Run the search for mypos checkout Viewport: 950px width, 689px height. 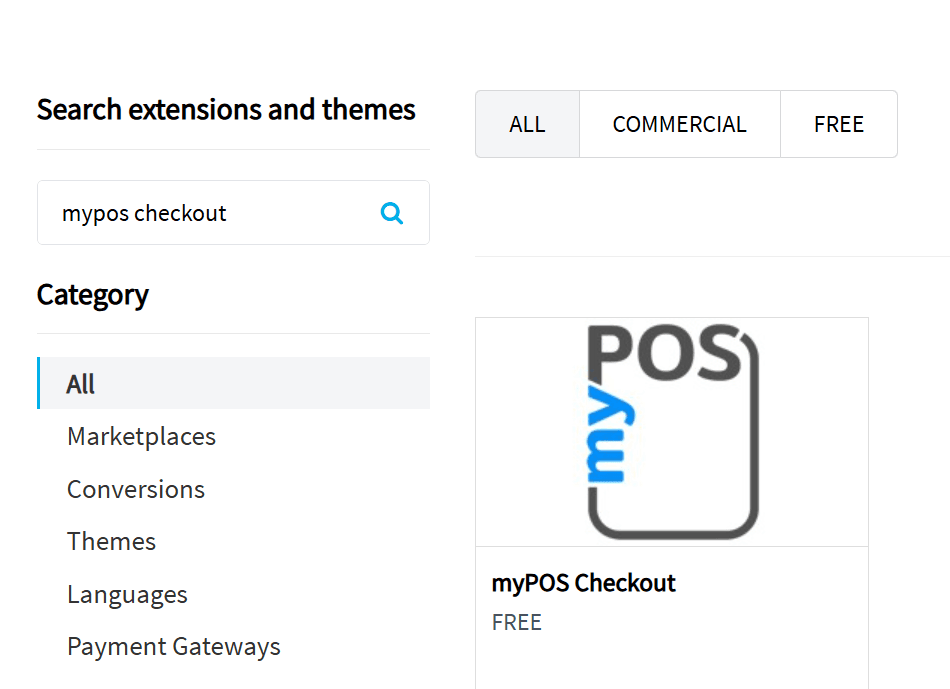(x=391, y=212)
